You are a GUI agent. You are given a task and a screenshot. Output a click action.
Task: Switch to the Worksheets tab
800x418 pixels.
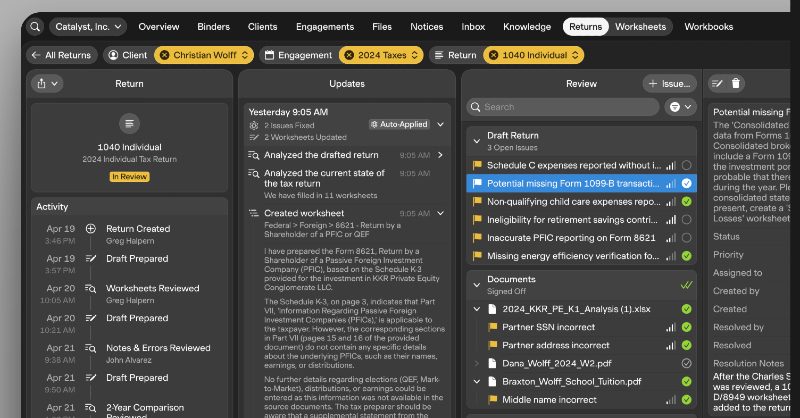640,27
